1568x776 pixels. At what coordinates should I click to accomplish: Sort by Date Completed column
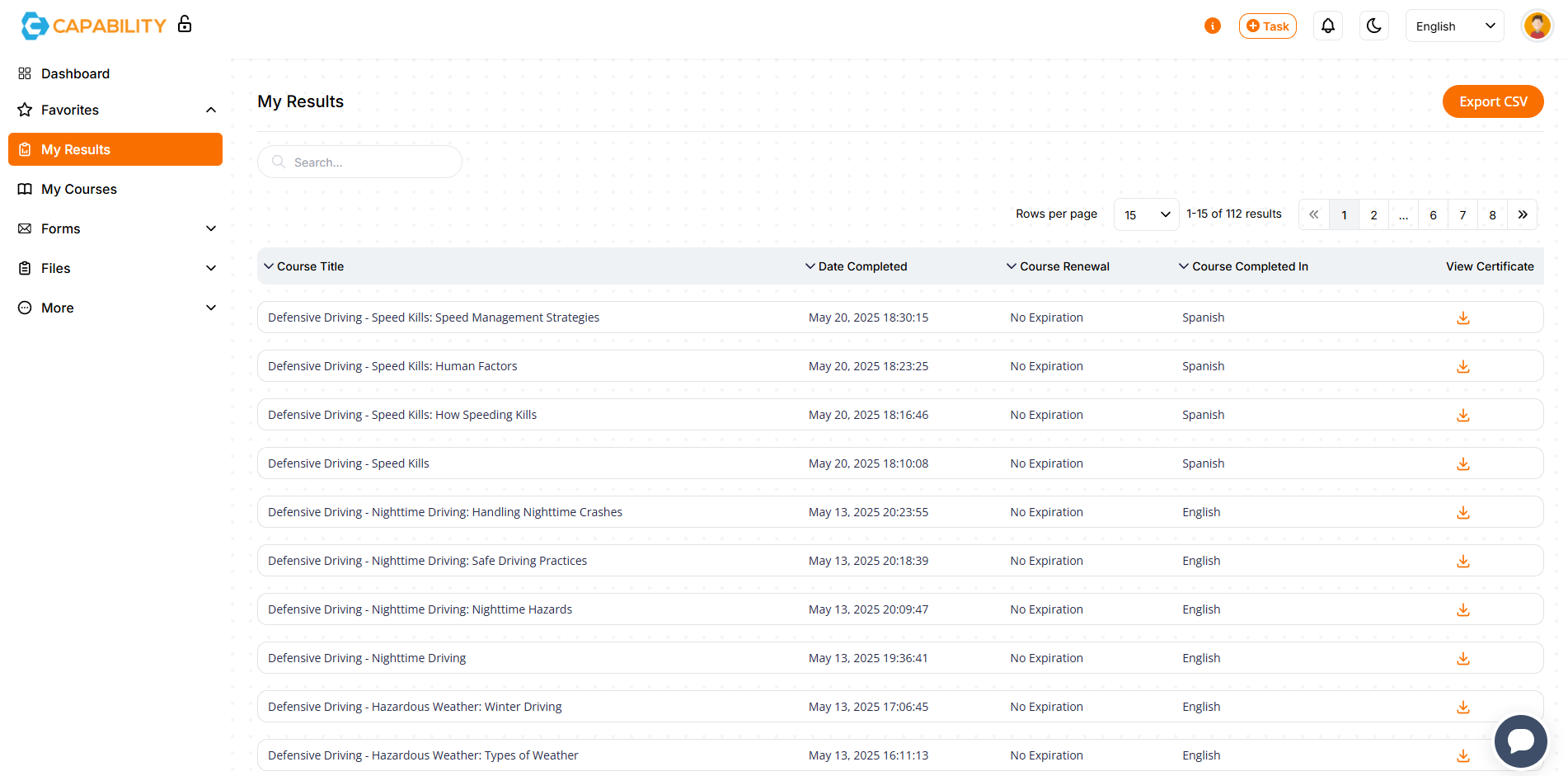861,266
